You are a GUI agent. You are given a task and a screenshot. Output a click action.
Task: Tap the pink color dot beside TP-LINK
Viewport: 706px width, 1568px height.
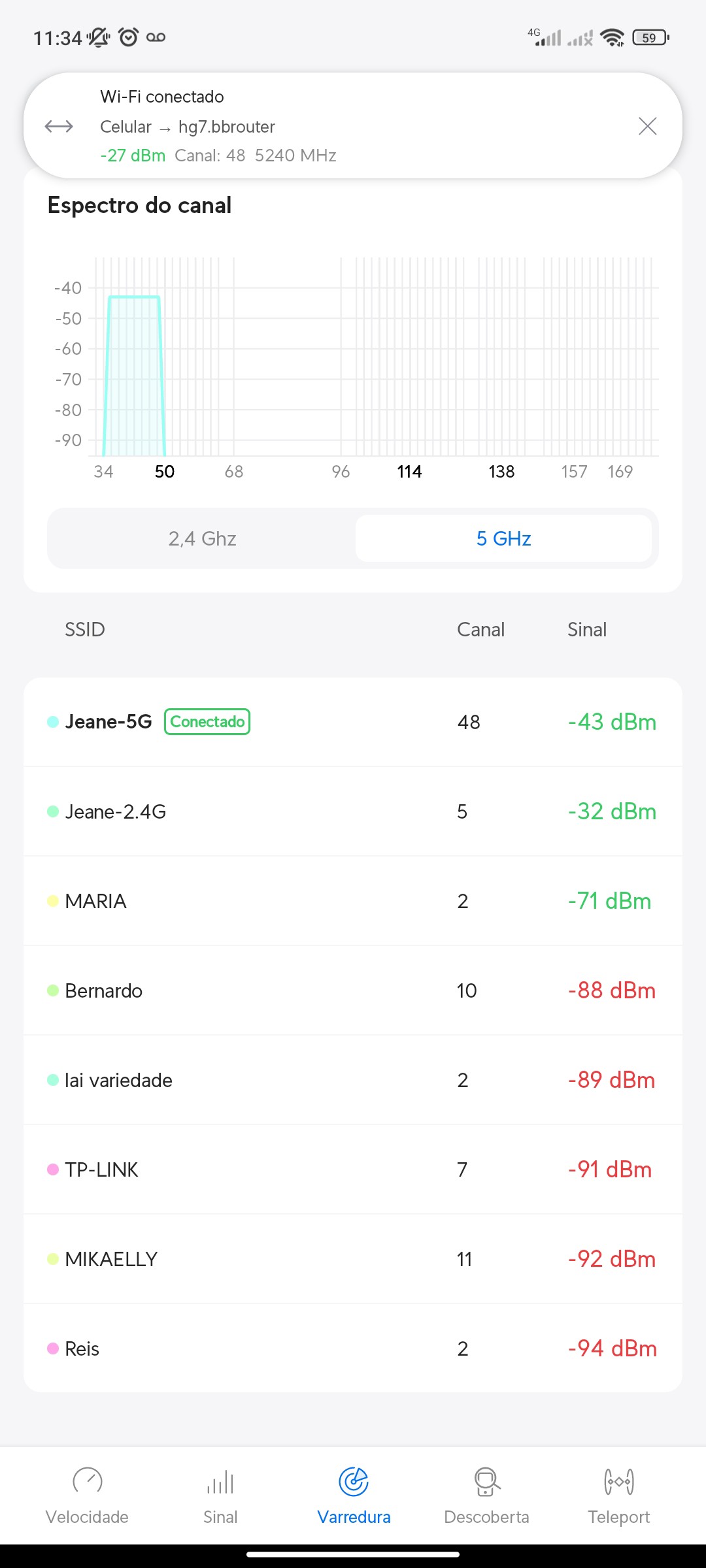coord(53,1169)
